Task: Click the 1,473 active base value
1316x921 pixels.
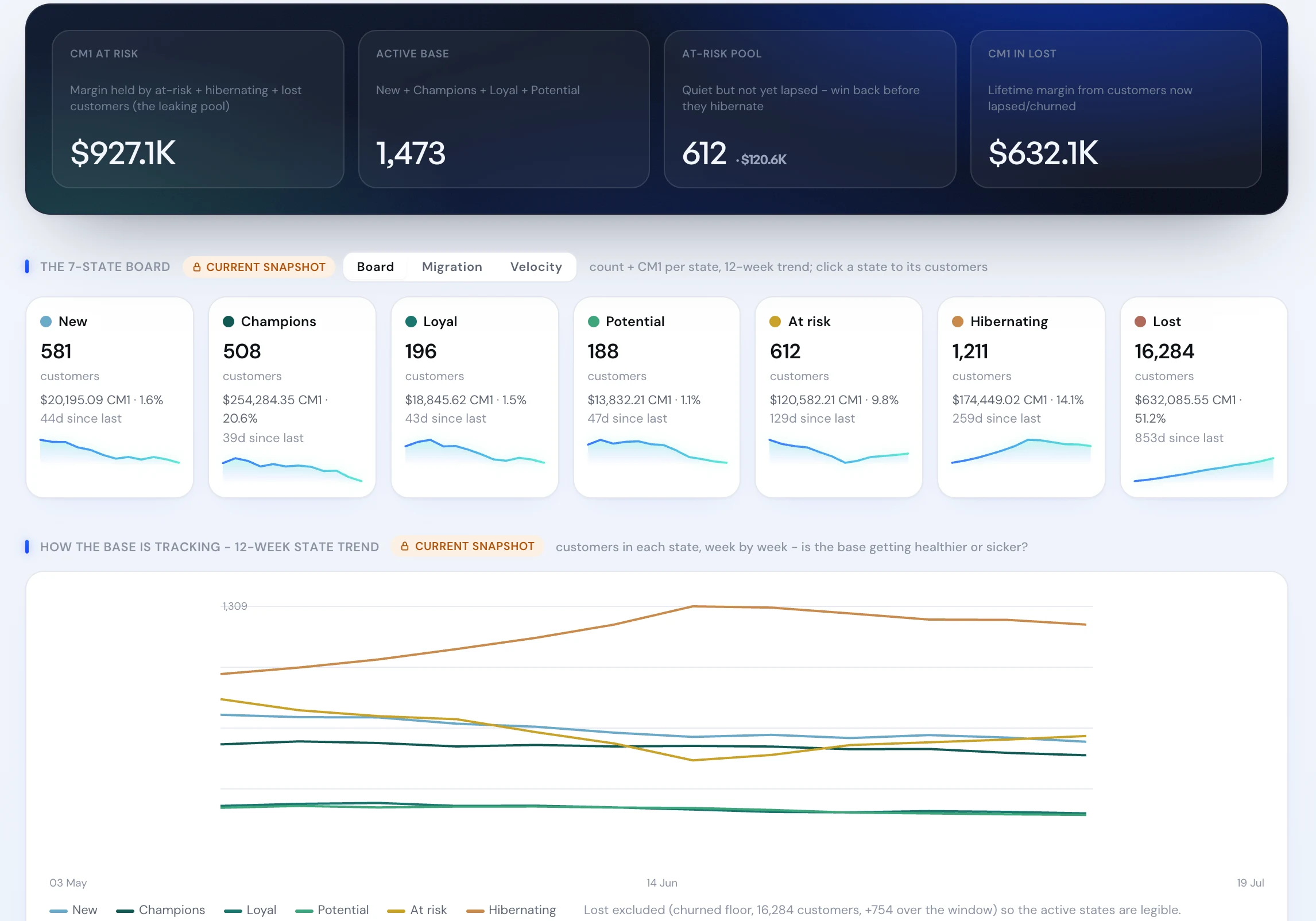Action: coord(411,153)
